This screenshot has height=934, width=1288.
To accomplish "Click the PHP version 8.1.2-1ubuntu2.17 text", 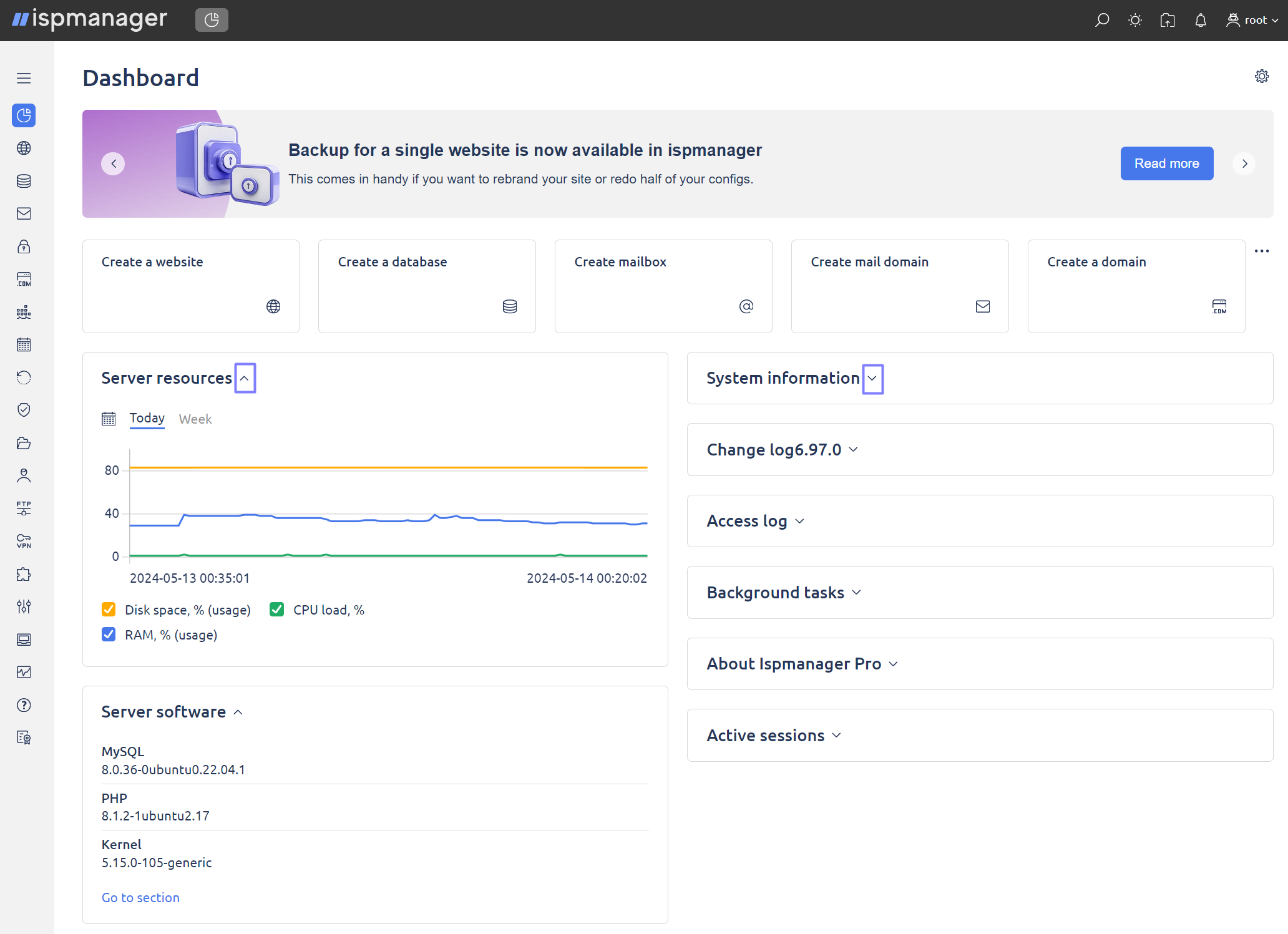I will 155,815.
